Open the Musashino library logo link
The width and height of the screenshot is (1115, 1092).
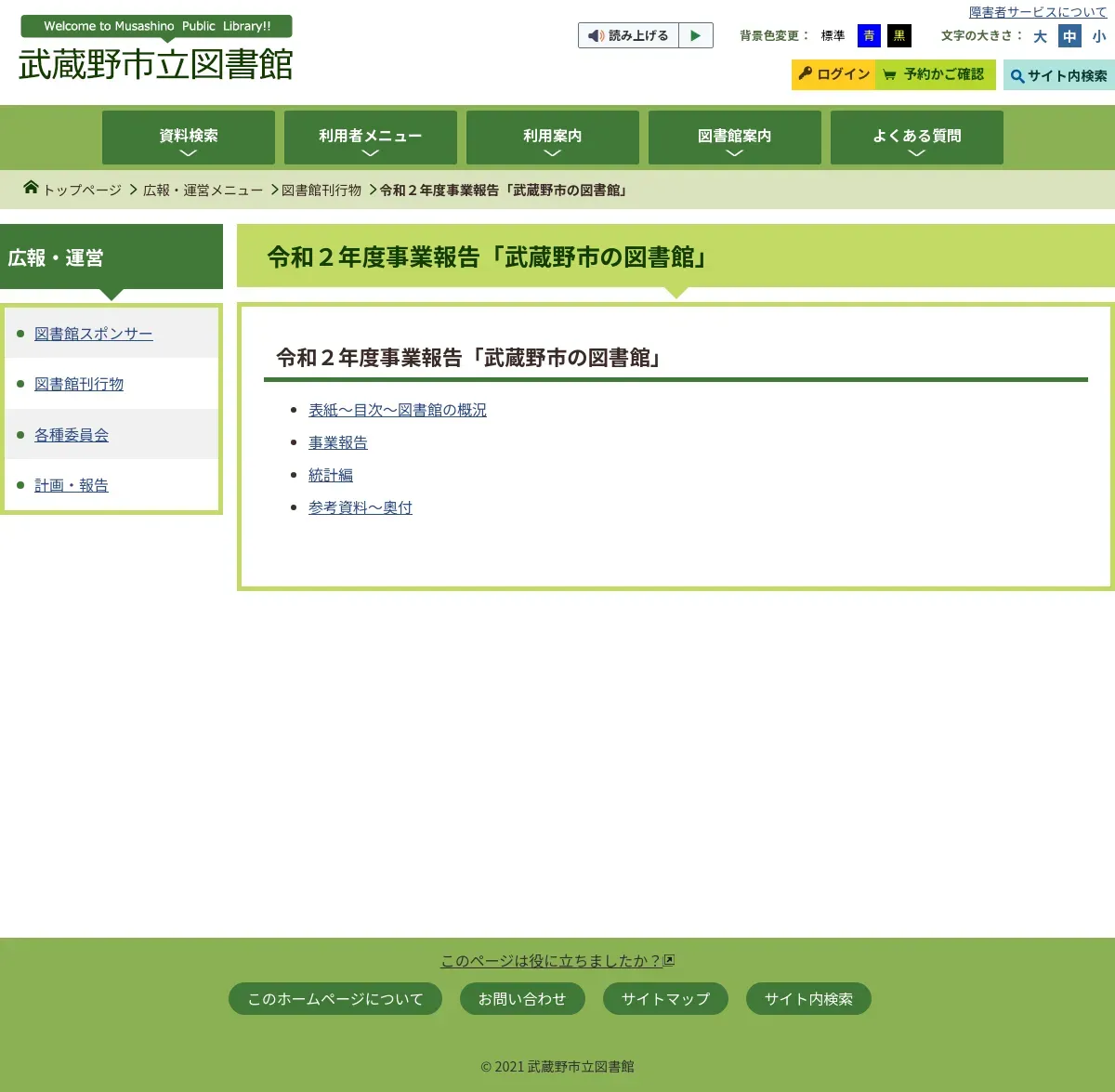[156, 49]
